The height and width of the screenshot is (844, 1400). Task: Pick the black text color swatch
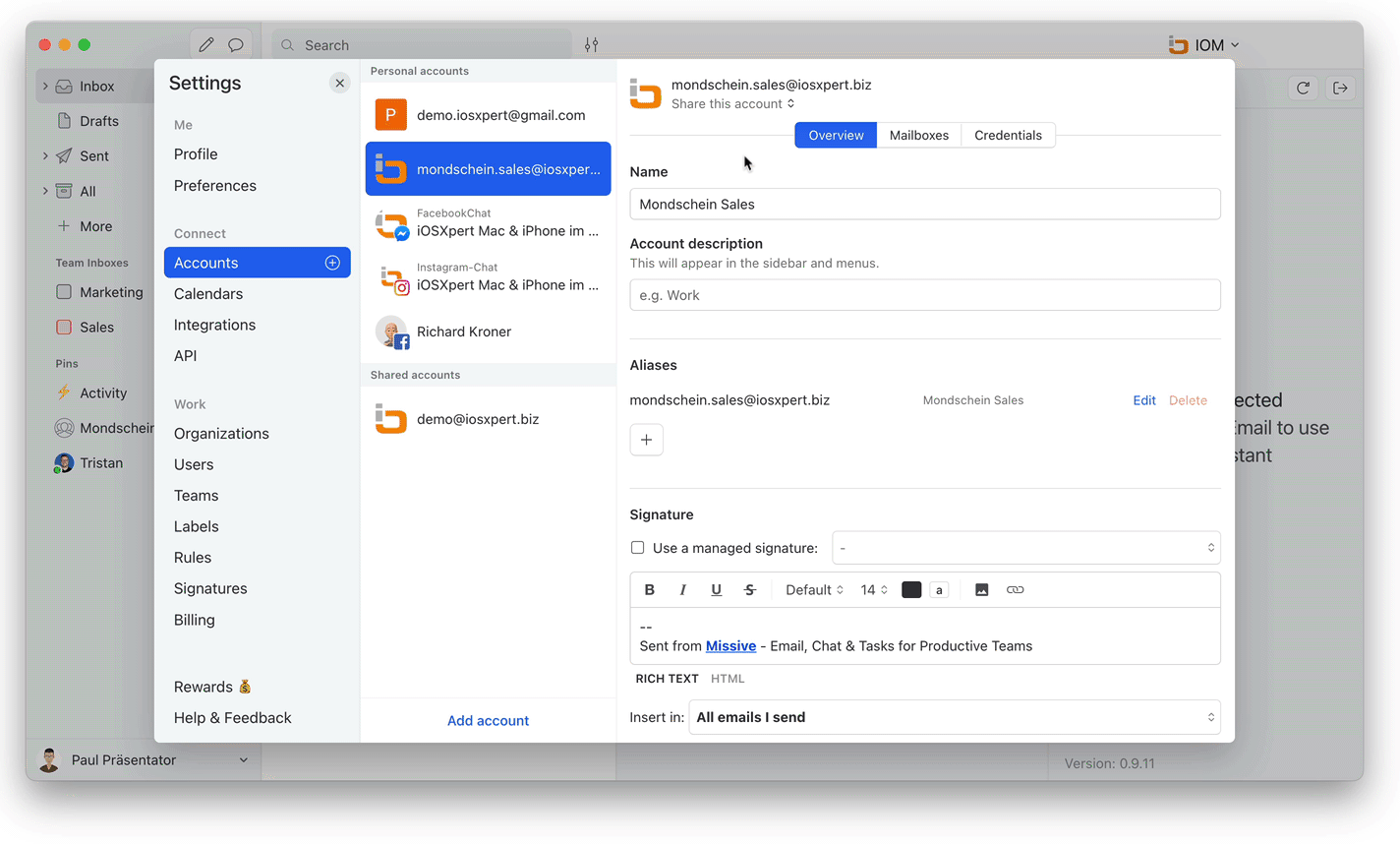tap(911, 590)
